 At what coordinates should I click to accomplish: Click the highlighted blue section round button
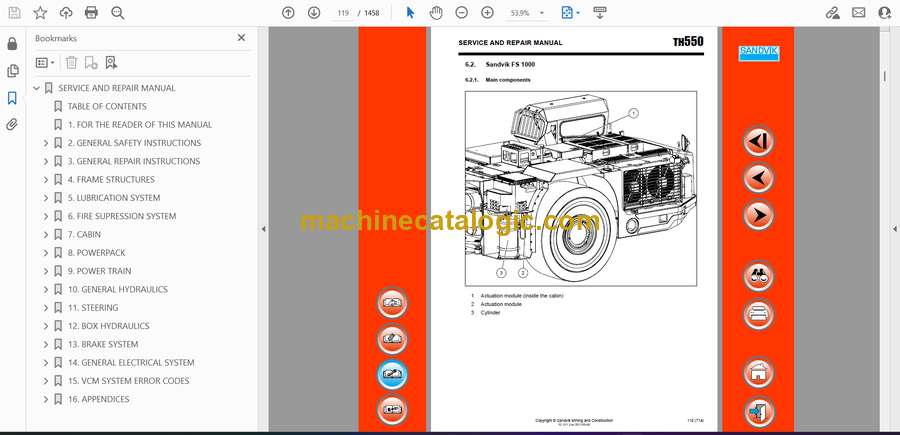point(392,374)
